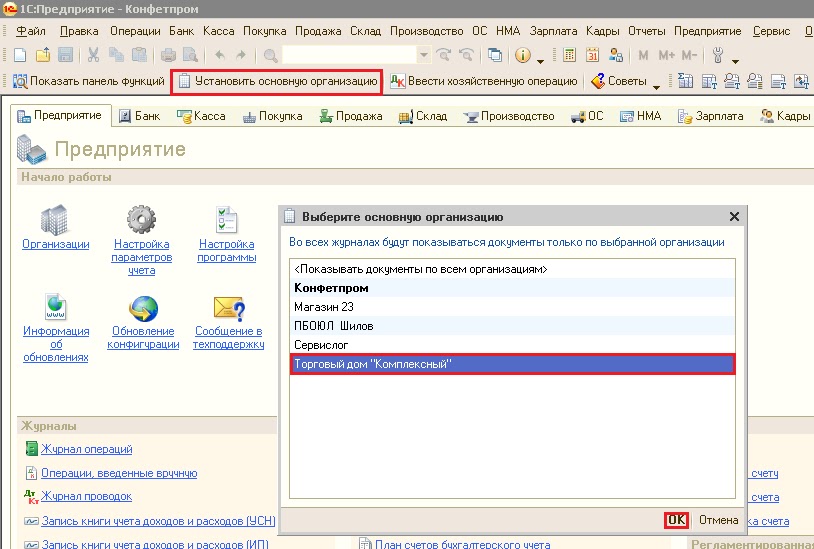Click the Help information icon

coord(523,54)
